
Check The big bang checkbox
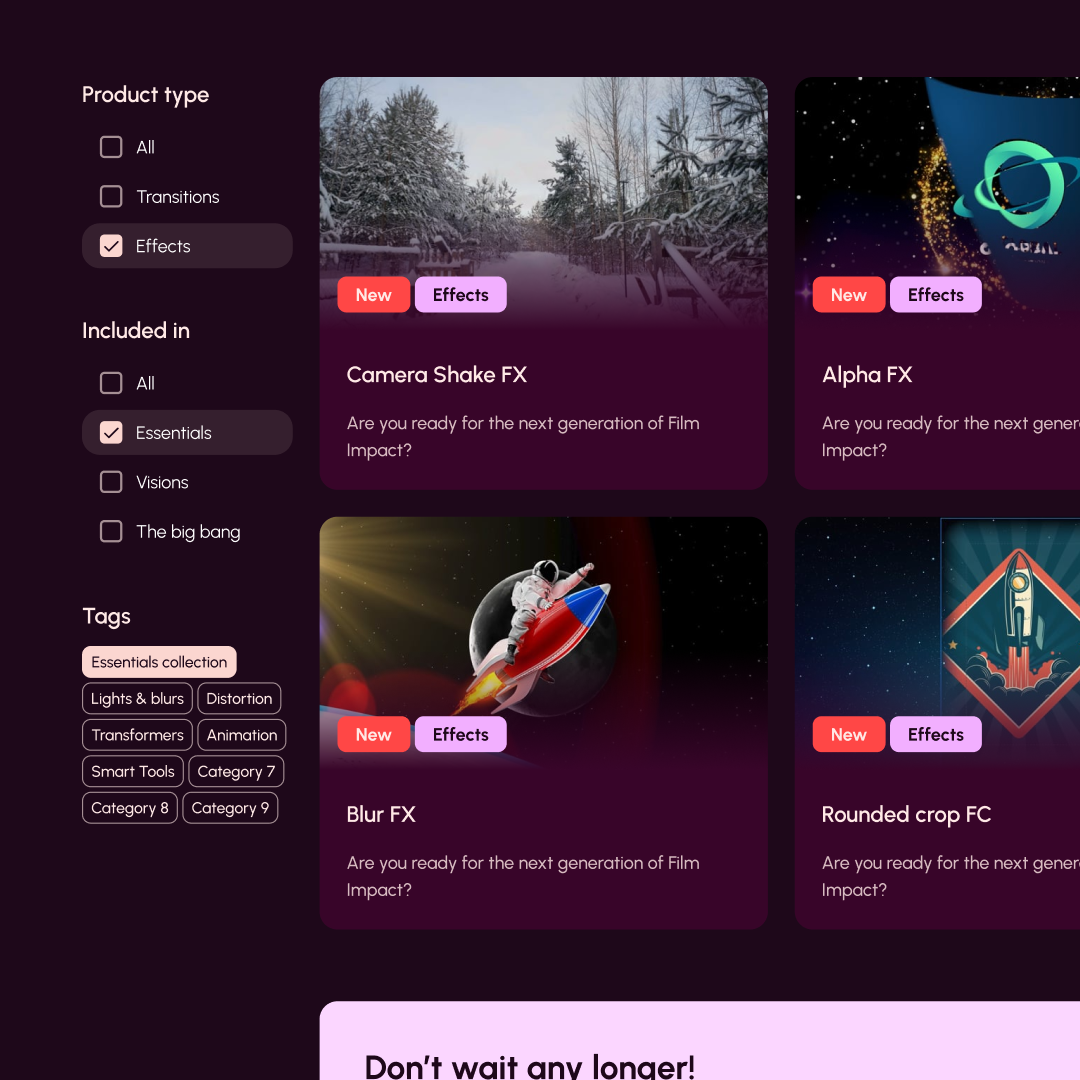pyautogui.click(x=111, y=532)
